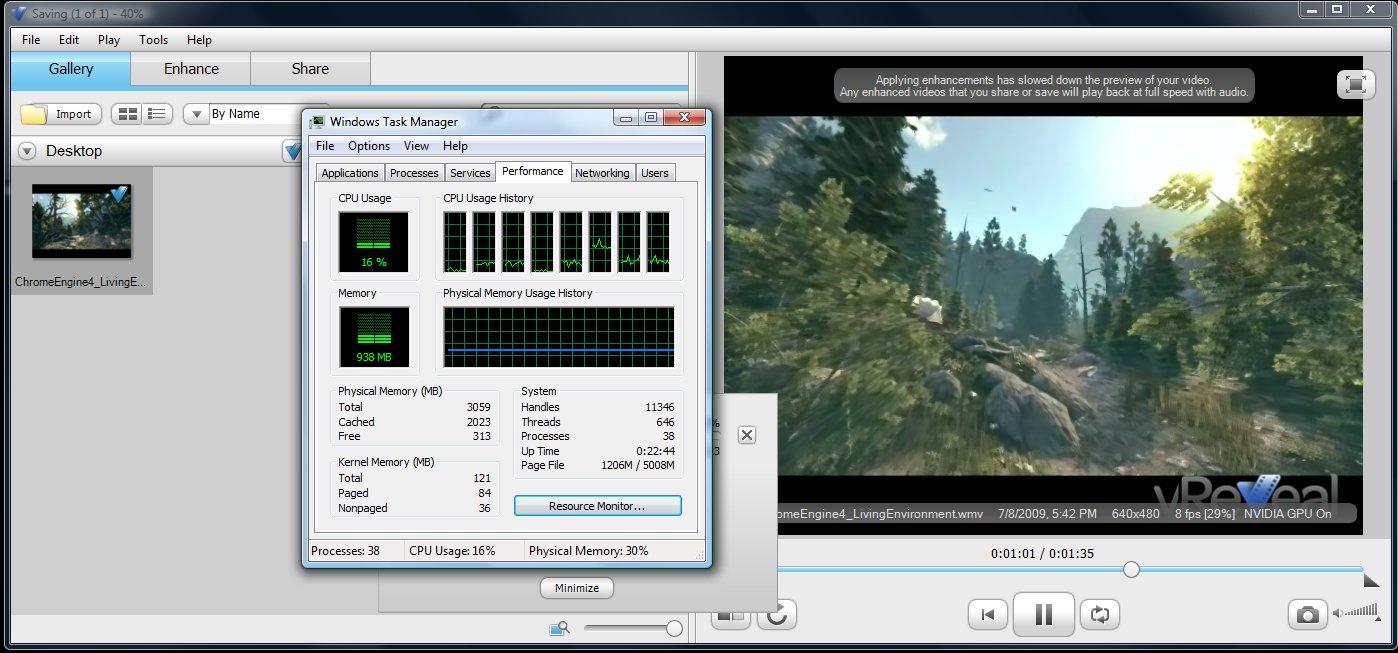Click the Cached memory '2023' value

point(478,422)
